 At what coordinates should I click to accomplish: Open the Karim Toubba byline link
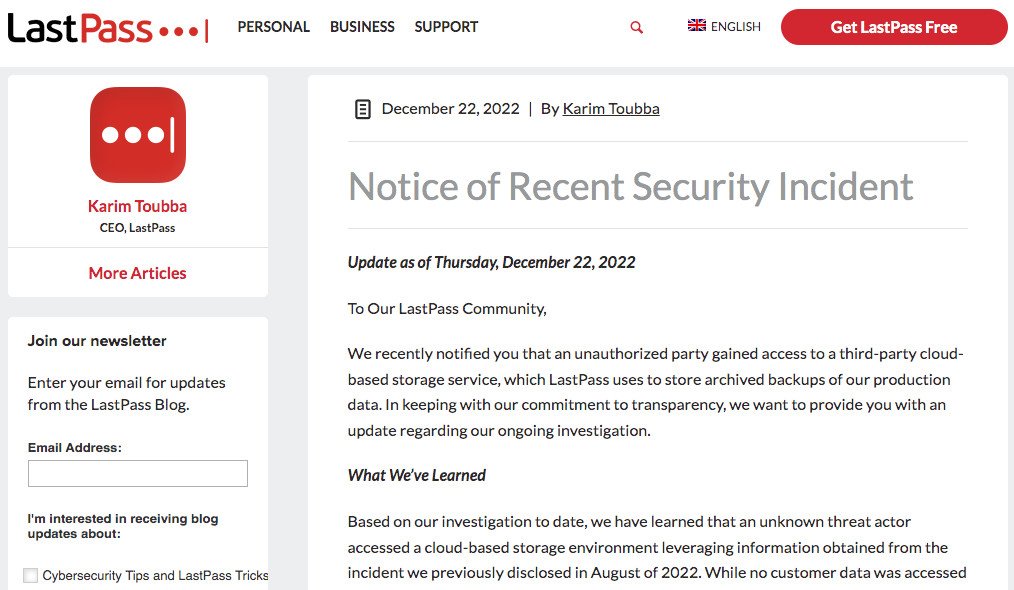point(611,109)
